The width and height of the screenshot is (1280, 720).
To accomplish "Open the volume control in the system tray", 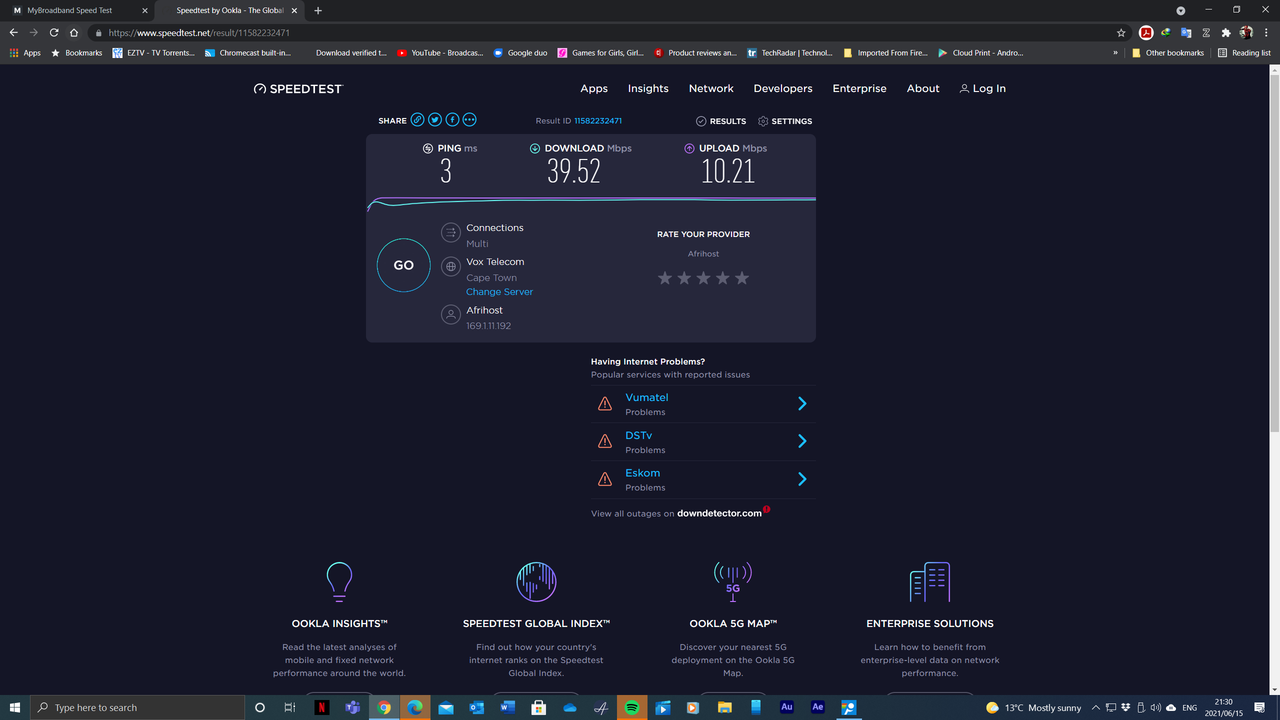I will pos(1155,707).
